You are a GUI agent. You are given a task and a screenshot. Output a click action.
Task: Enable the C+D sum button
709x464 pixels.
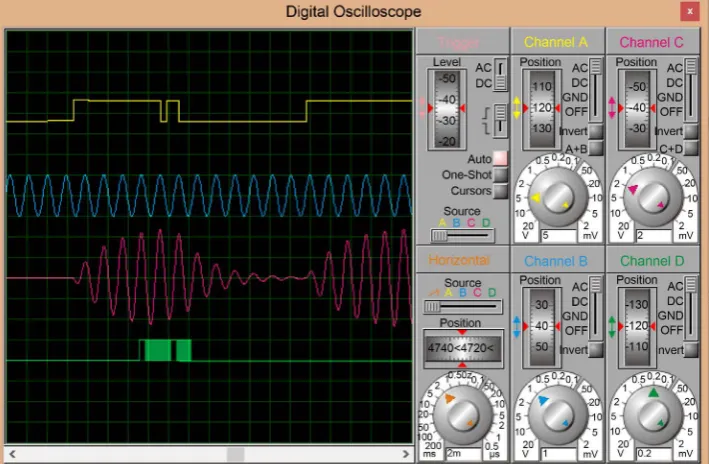[x=690, y=148]
